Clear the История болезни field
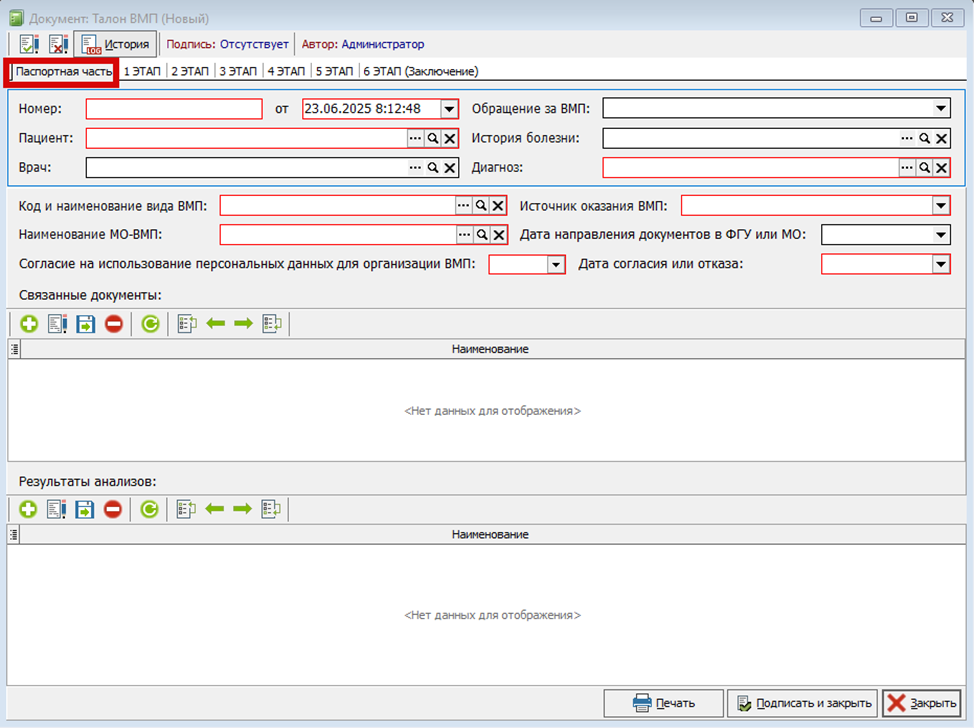This screenshot has width=974, height=728. point(942,138)
